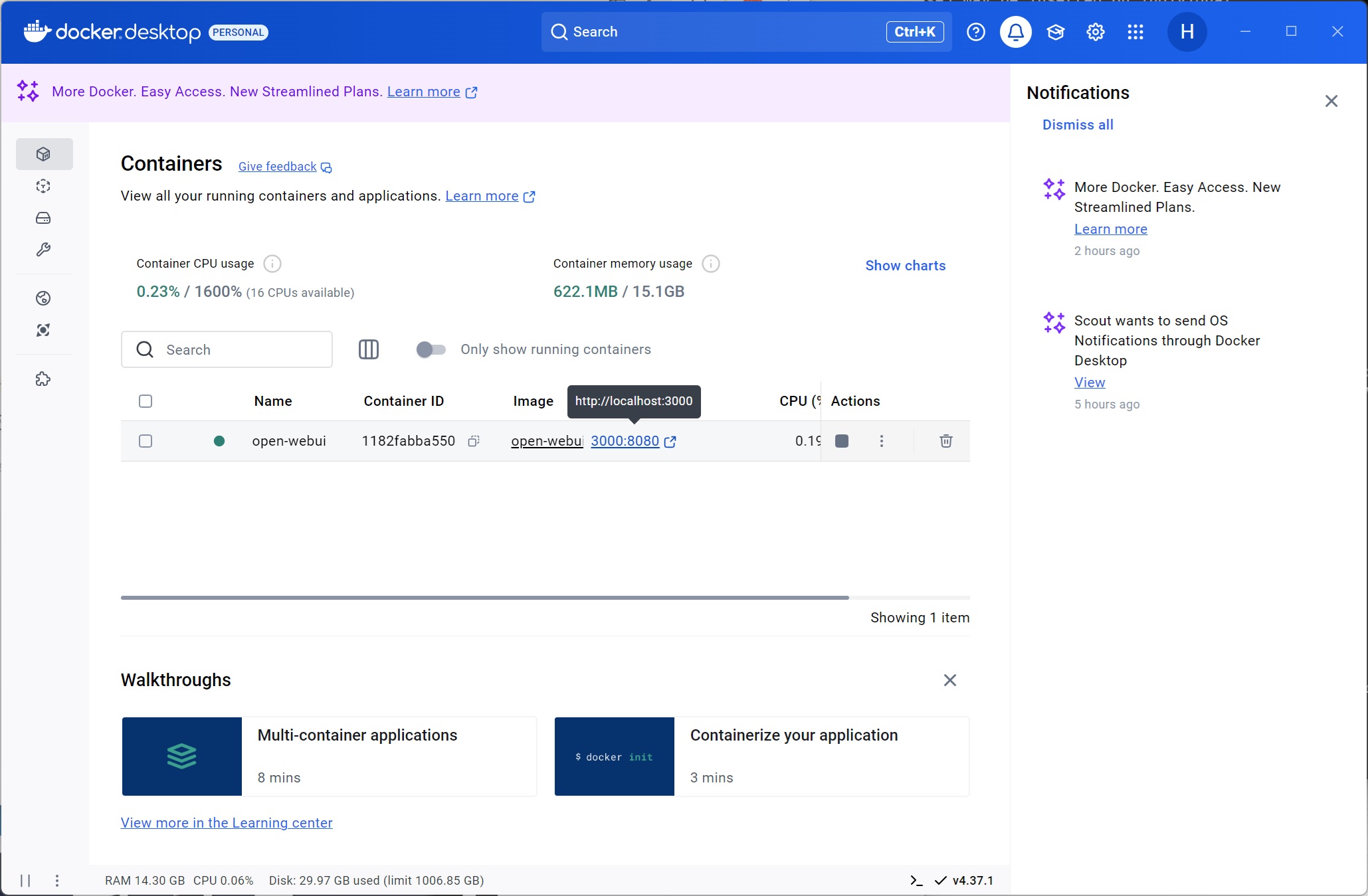
Task: Open the Extensions puzzle icon
Action: pyautogui.click(x=43, y=379)
